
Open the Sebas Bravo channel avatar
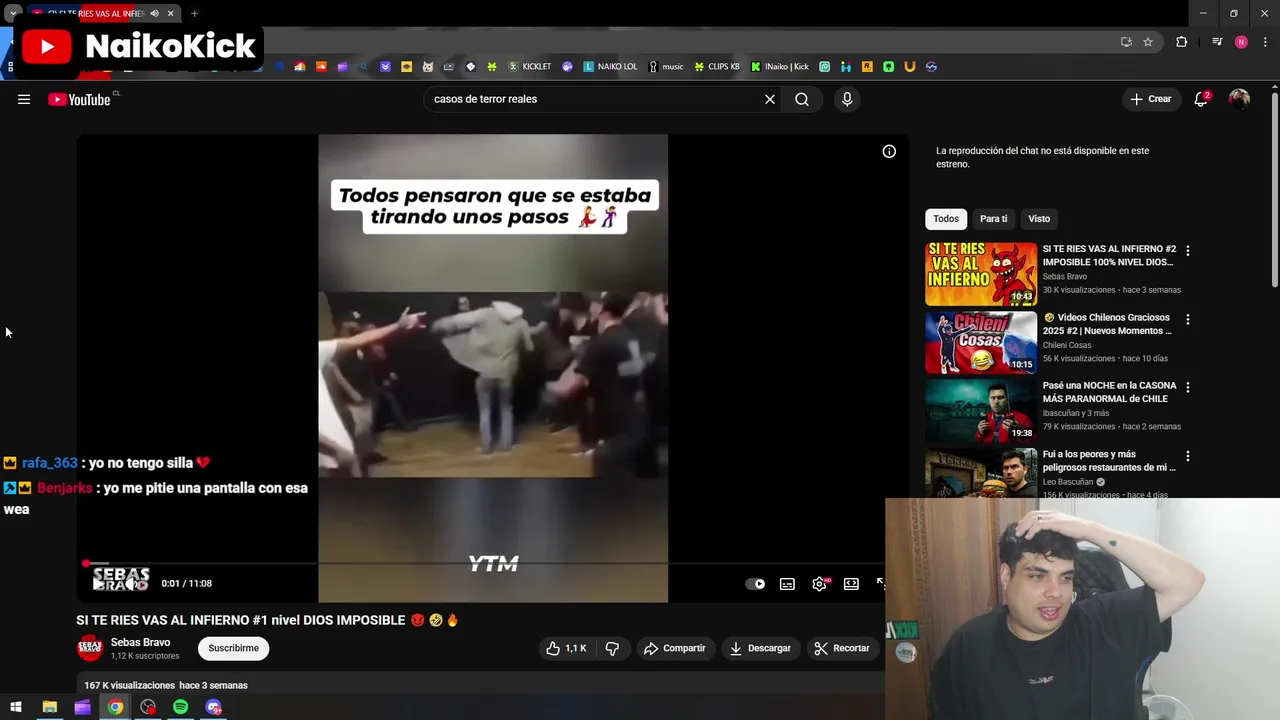(x=90, y=648)
